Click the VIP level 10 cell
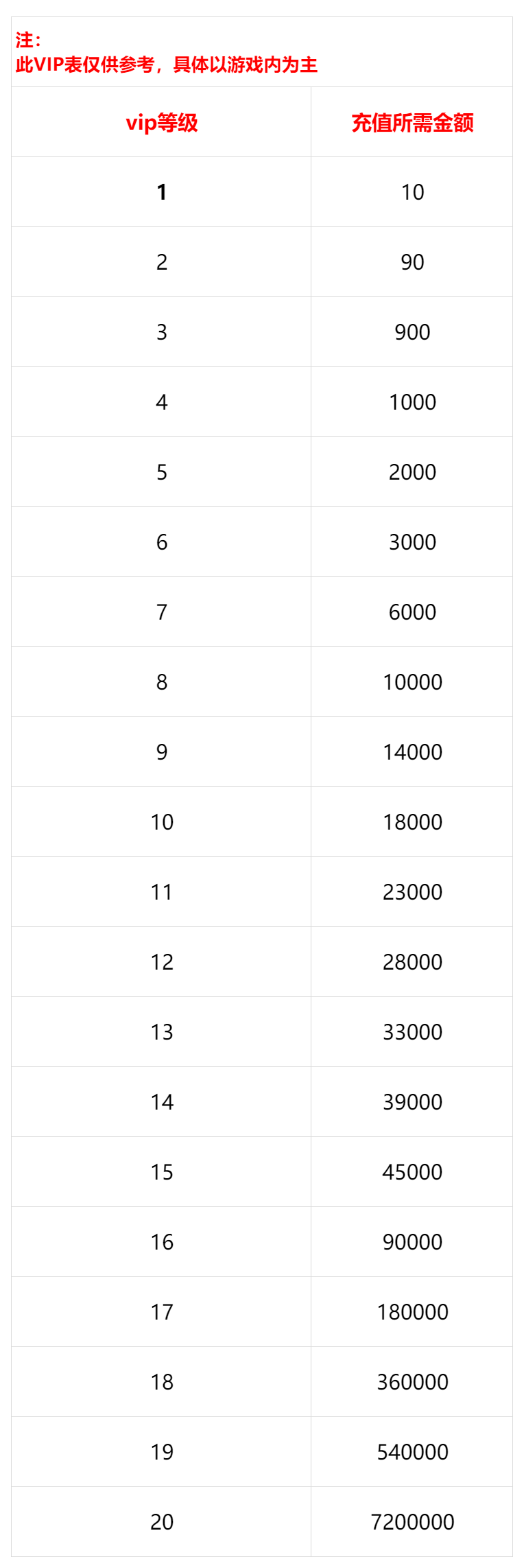Viewport: 524px width, 1568px height. coord(161,822)
